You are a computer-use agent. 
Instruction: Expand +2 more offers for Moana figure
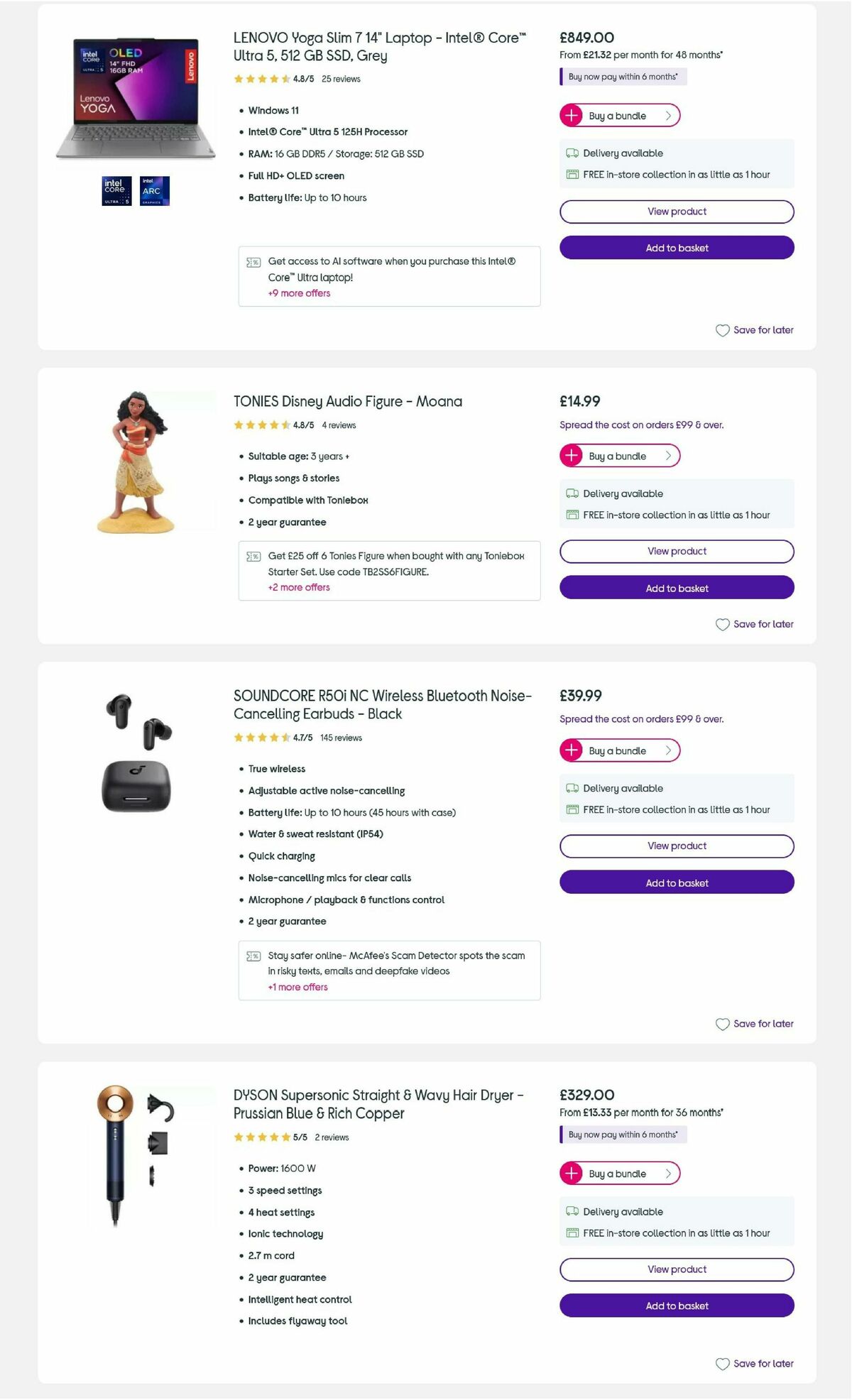(x=298, y=587)
